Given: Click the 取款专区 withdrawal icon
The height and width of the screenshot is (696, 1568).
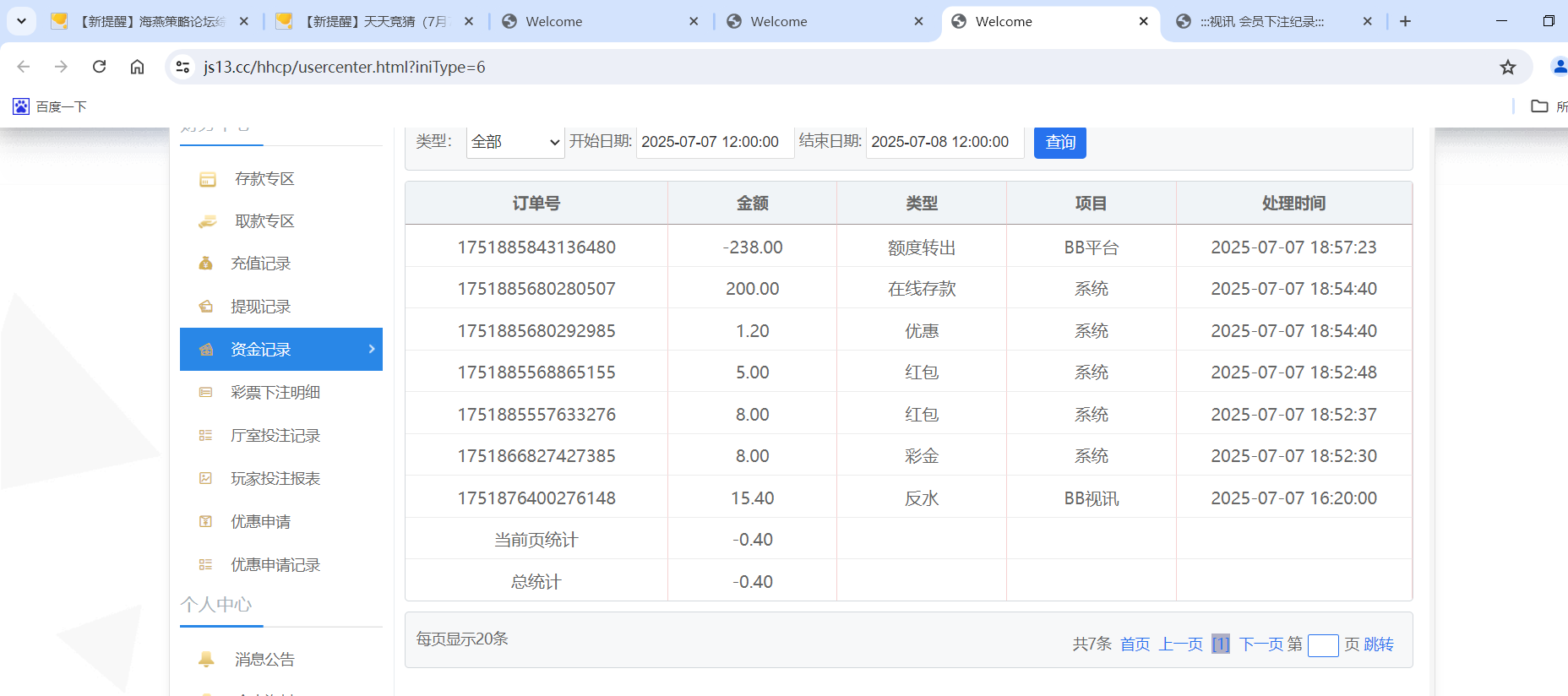Looking at the screenshot, I should point(207,221).
